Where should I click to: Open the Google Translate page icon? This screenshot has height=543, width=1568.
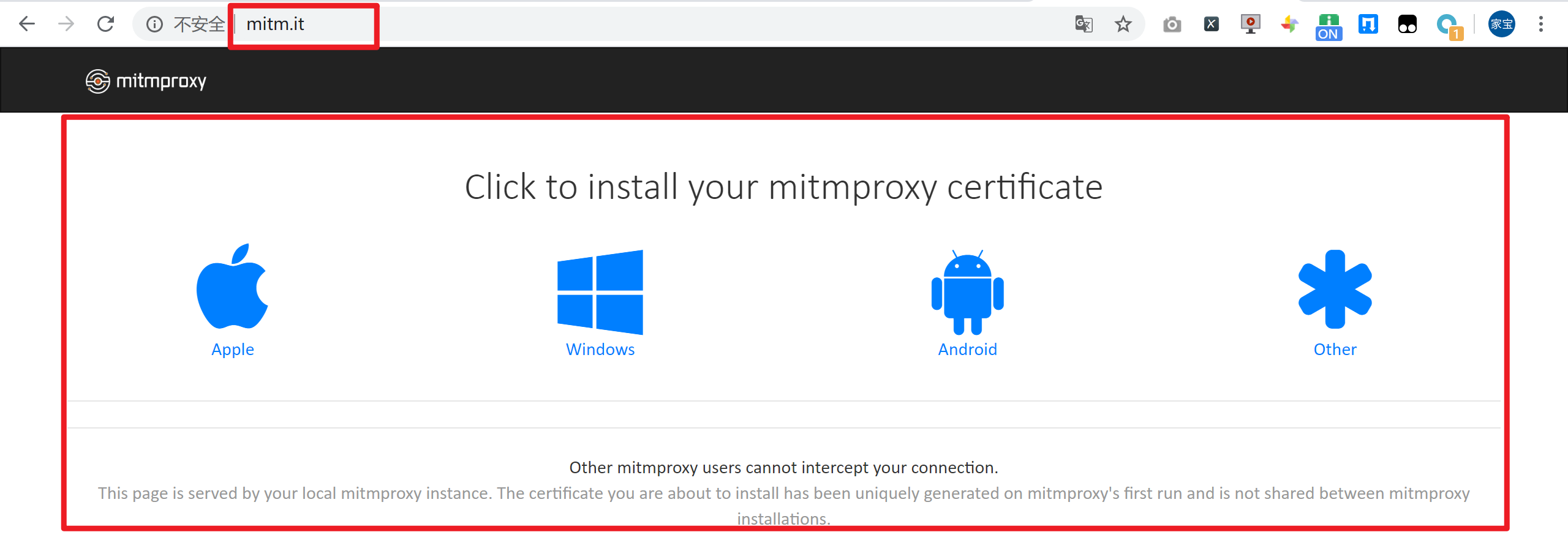coord(1084,24)
